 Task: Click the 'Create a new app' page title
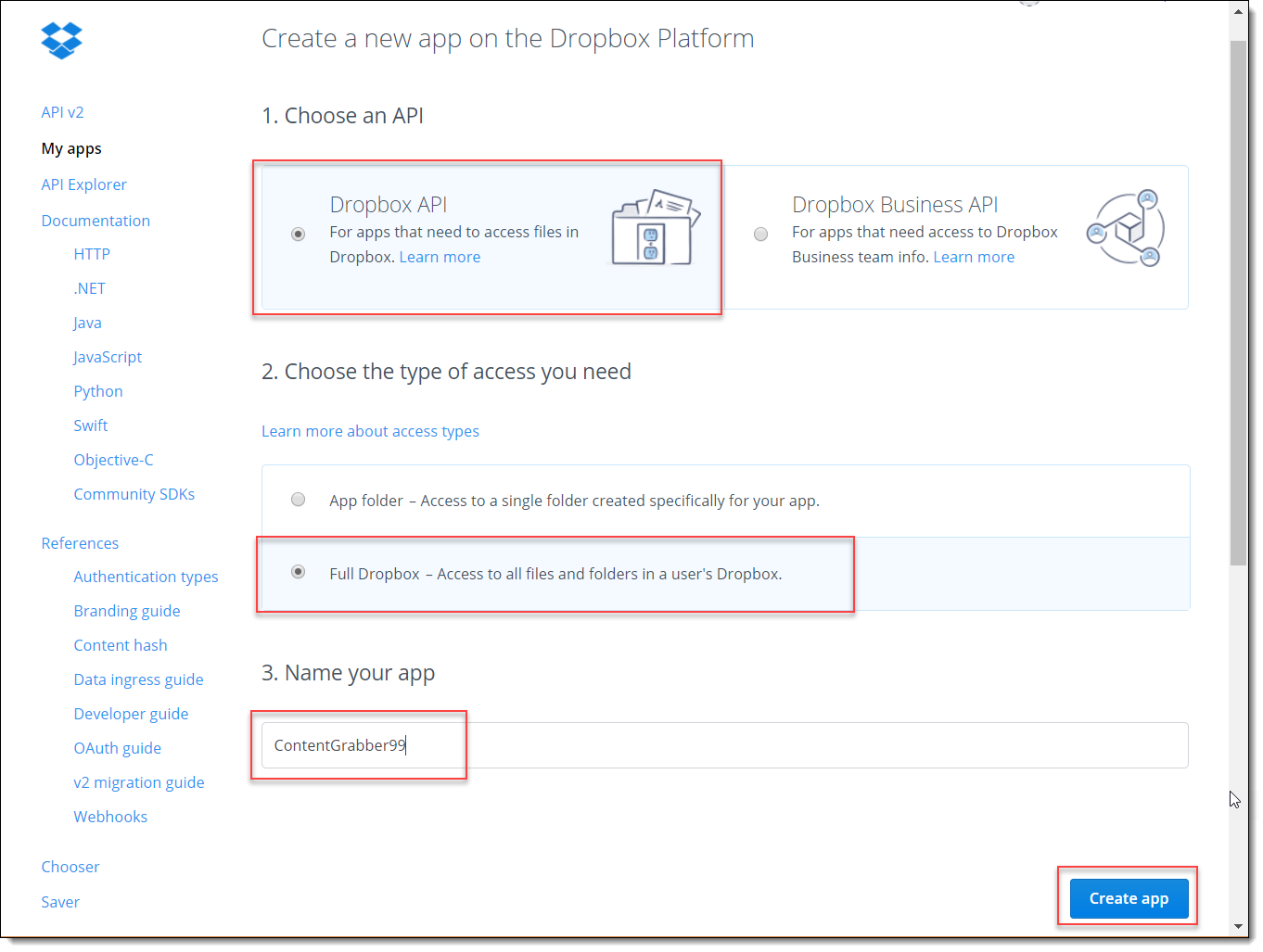[x=507, y=39]
